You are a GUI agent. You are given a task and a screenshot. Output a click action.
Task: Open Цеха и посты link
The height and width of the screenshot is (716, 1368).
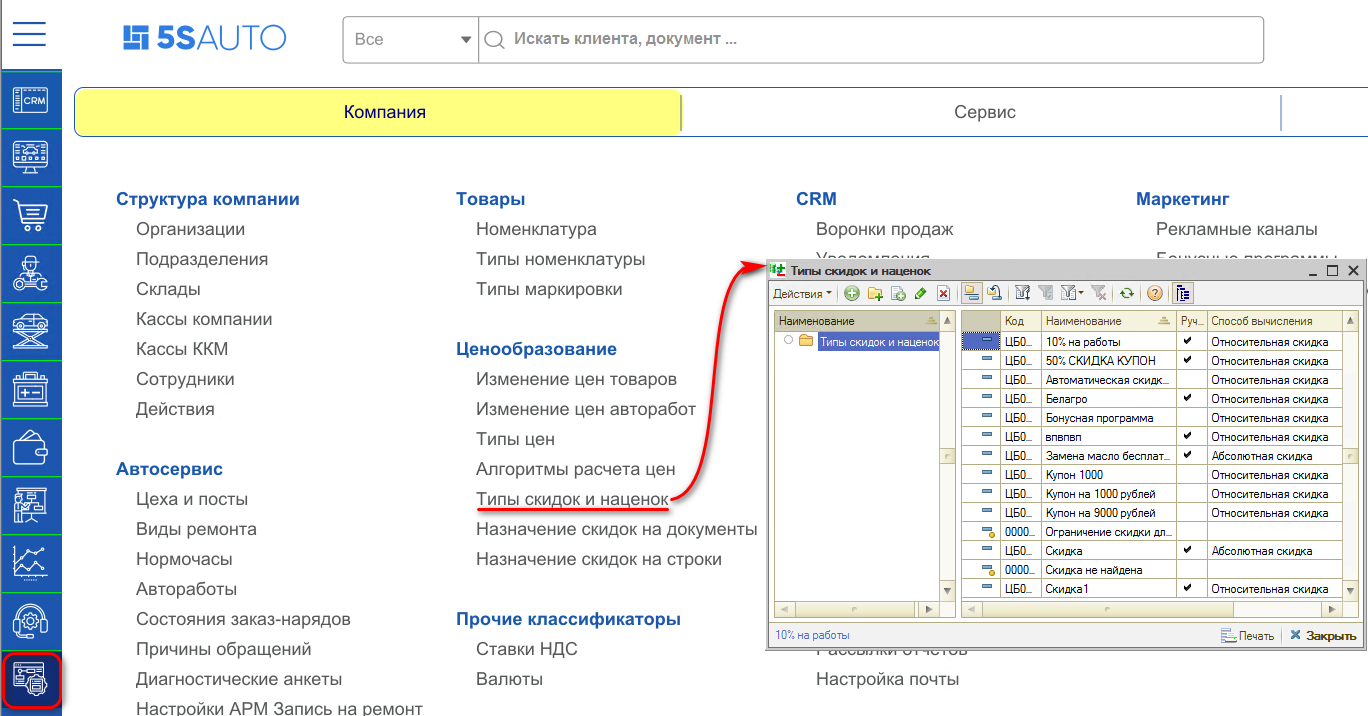coord(192,499)
